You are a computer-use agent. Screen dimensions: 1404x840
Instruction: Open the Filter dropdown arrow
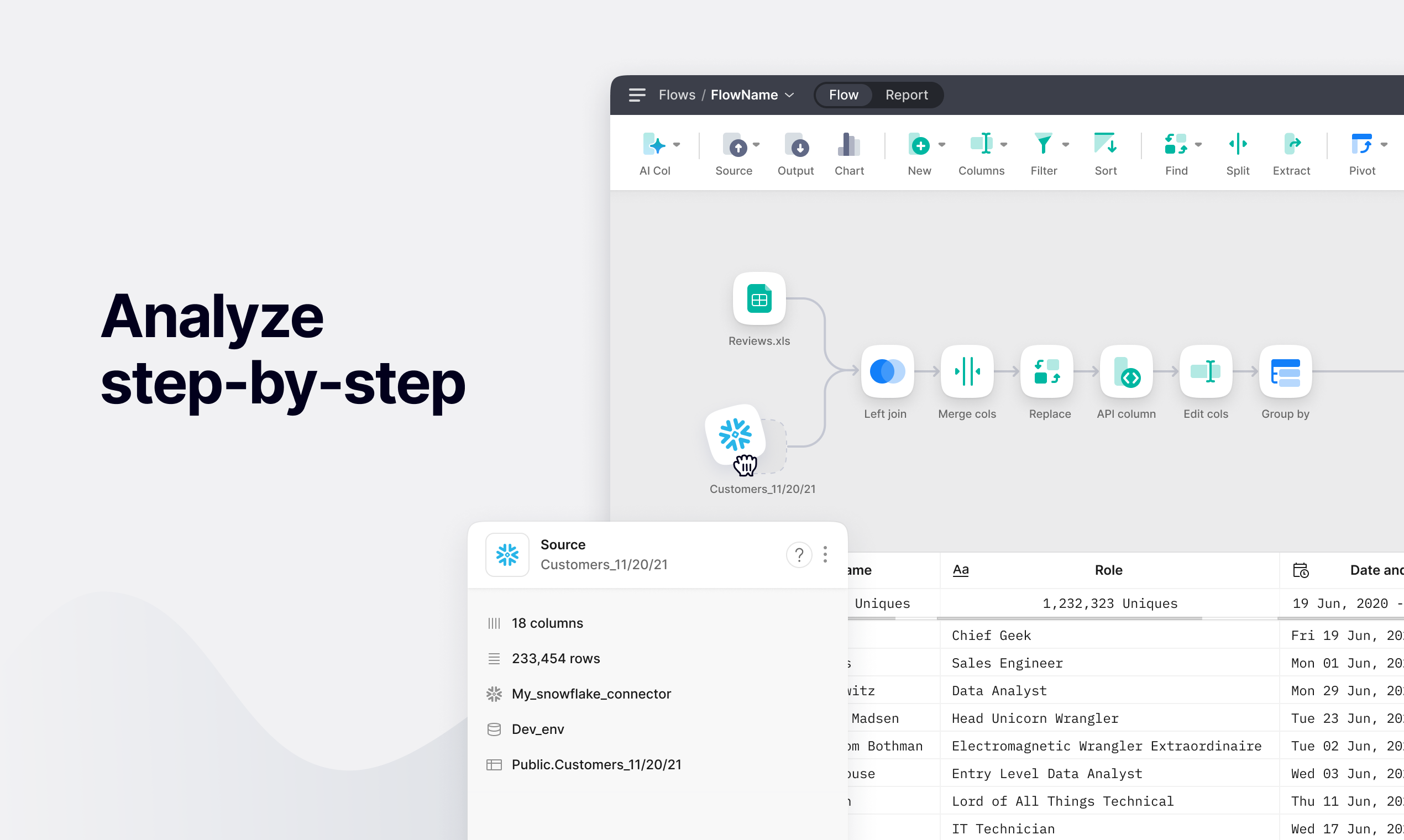[x=1066, y=145]
